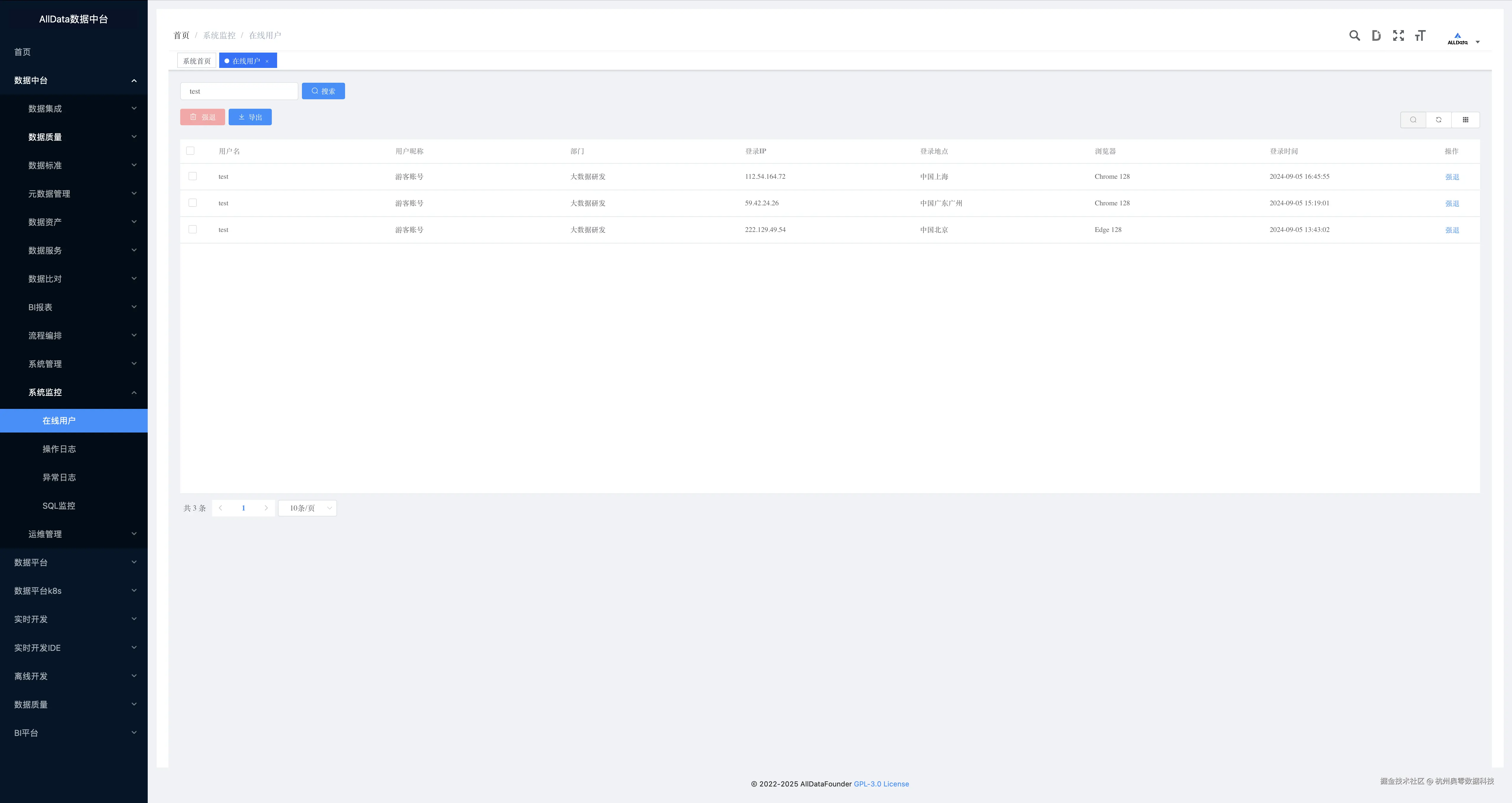The height and width of the screenshot is (803, 1512).
Task: Open the column display grid icon
Action: (x=1465, y=120)
